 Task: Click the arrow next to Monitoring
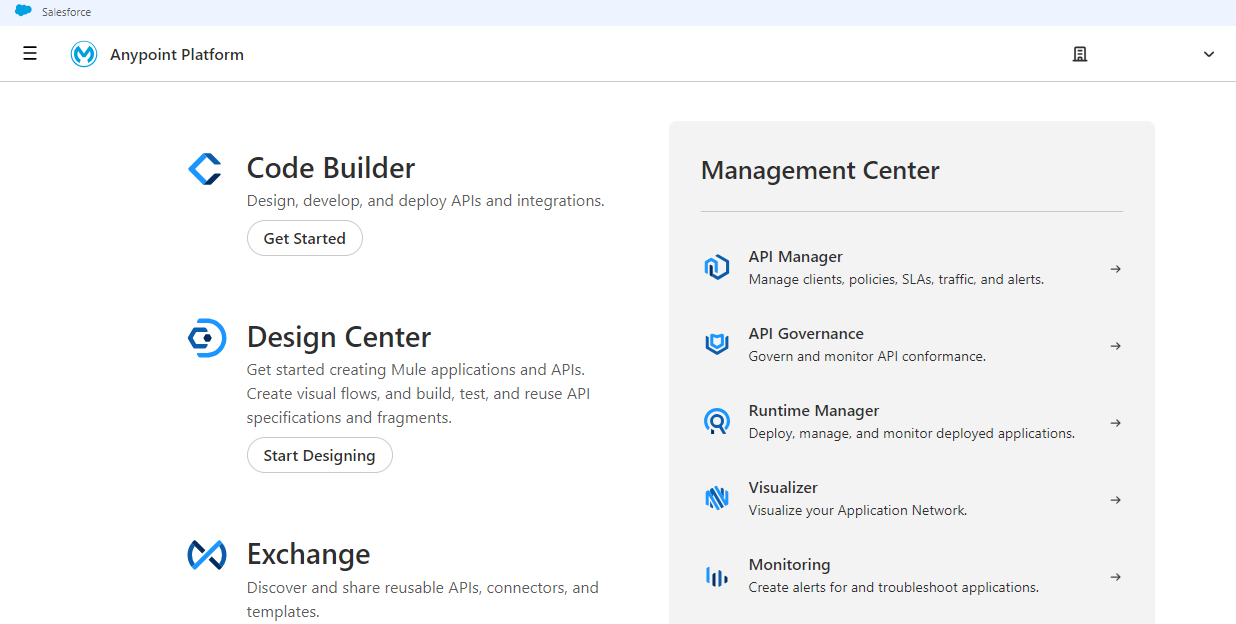[x=1115, y=577]
